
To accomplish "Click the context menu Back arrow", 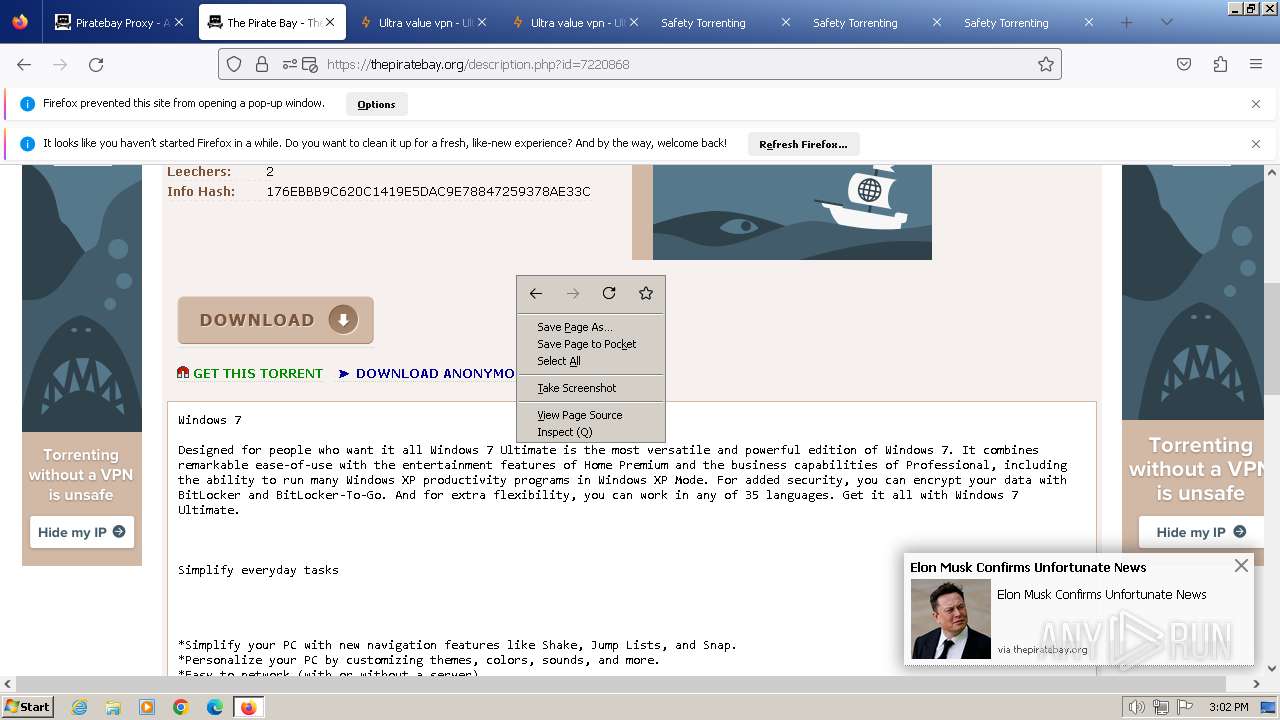I will 536,293.
